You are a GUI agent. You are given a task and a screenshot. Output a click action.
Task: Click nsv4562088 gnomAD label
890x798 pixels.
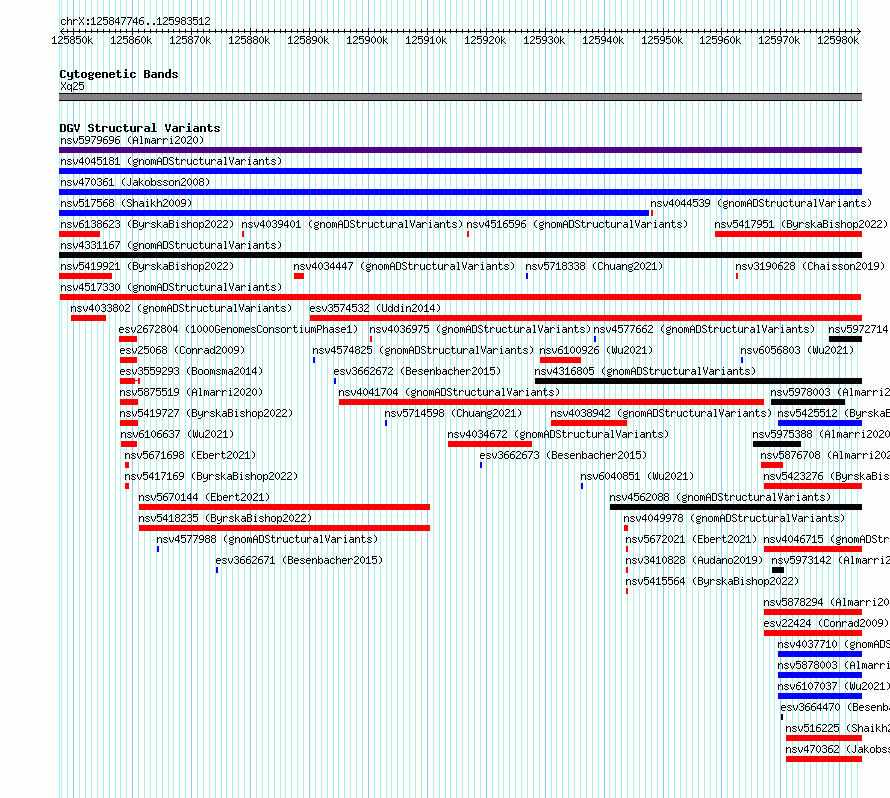pyautogui.click(x=720, y=497)
